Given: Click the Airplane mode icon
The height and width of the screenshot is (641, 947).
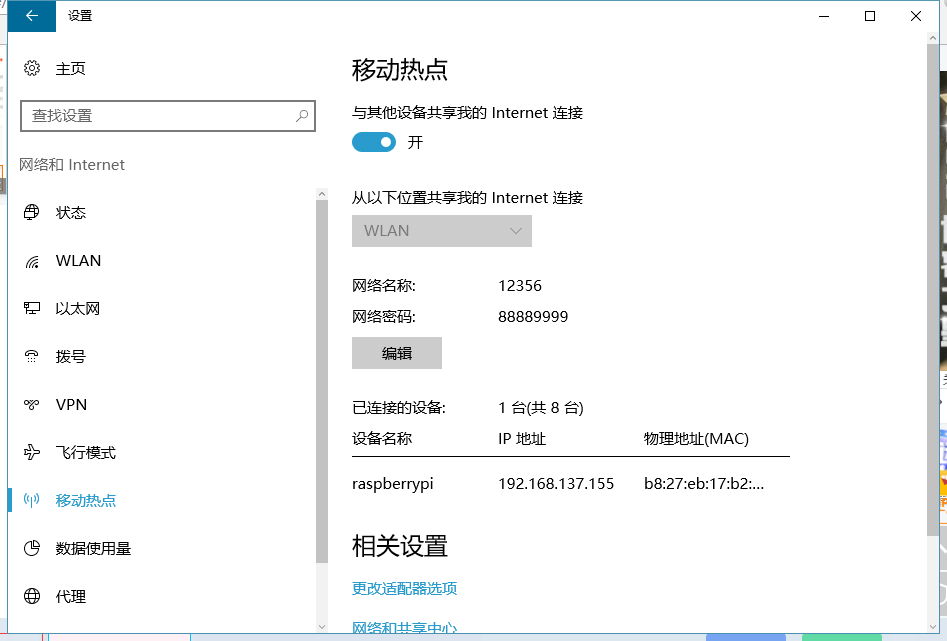Looking at the screenshot, I should tap(31, 452).
